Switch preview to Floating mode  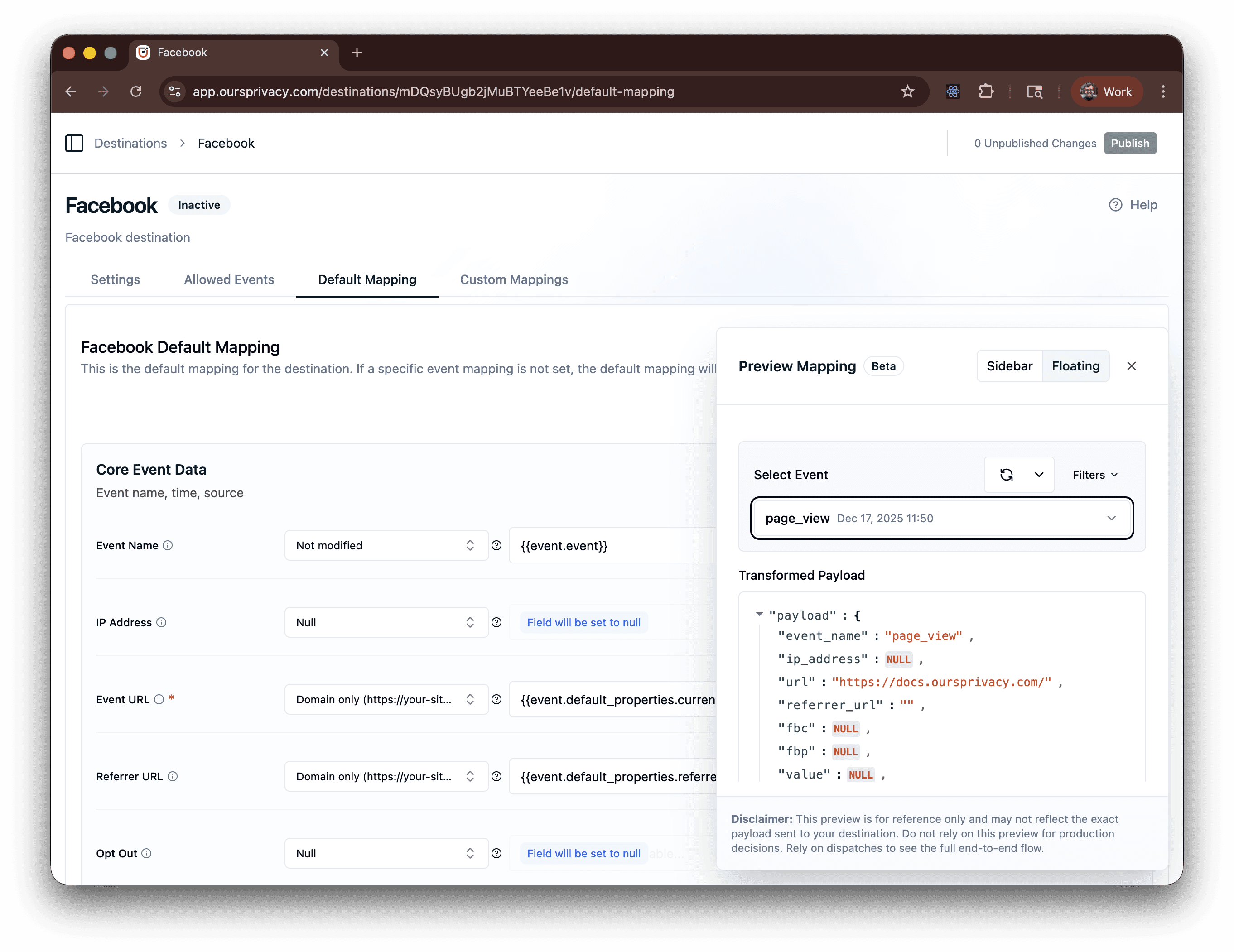1075,366
